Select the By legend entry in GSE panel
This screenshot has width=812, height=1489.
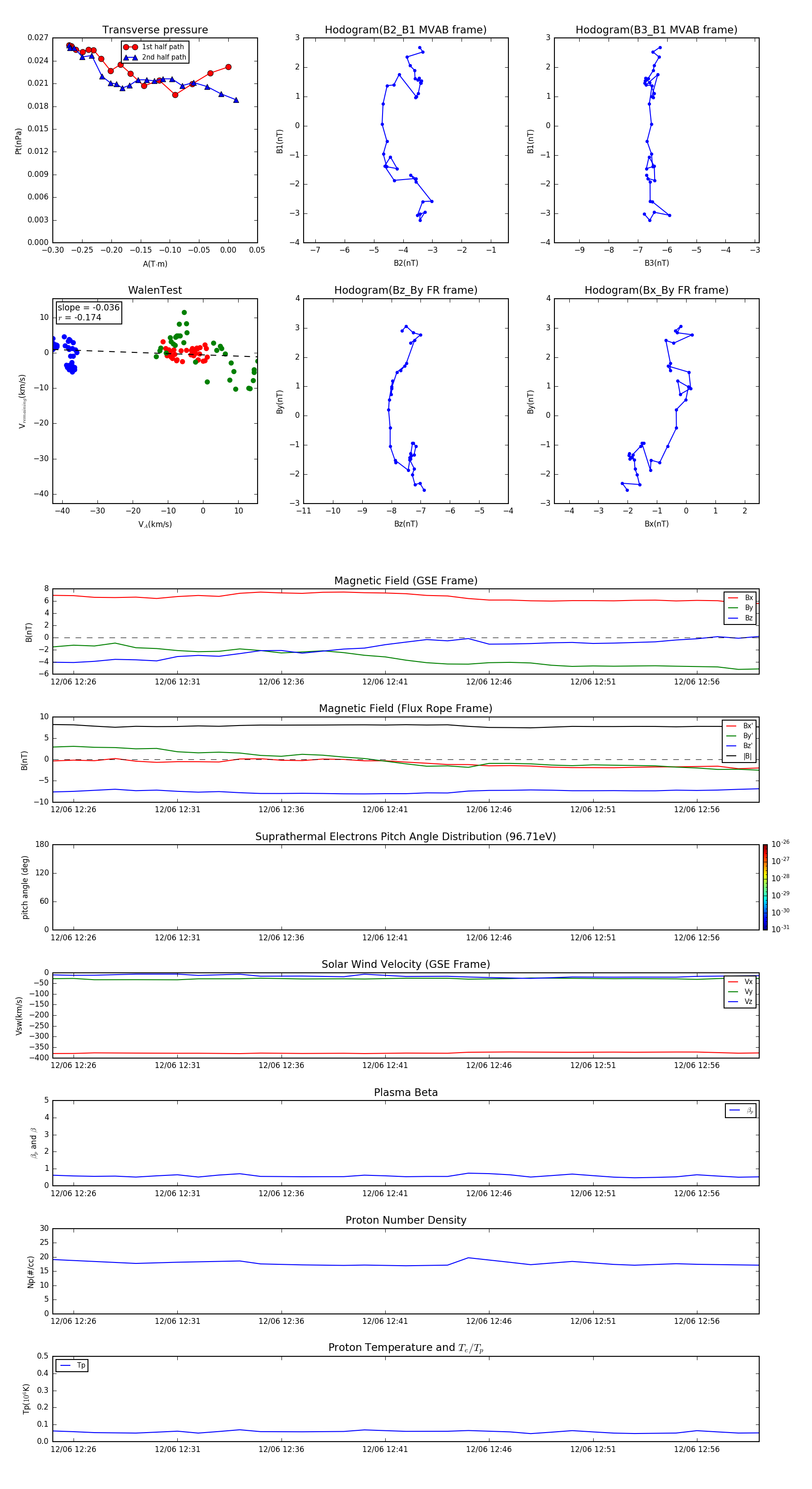(740, 608)
